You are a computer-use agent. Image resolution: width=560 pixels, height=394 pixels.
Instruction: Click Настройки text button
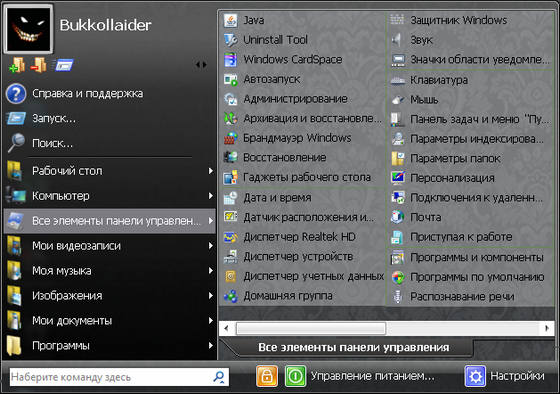pos(518,376)
